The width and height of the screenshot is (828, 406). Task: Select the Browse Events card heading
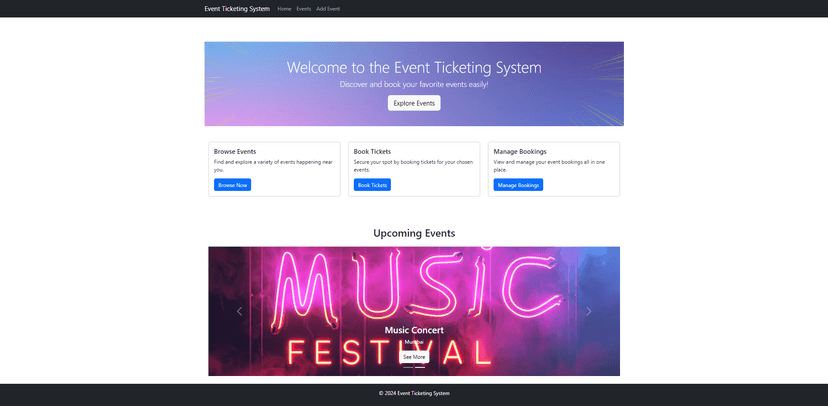[x=235, y=152]
